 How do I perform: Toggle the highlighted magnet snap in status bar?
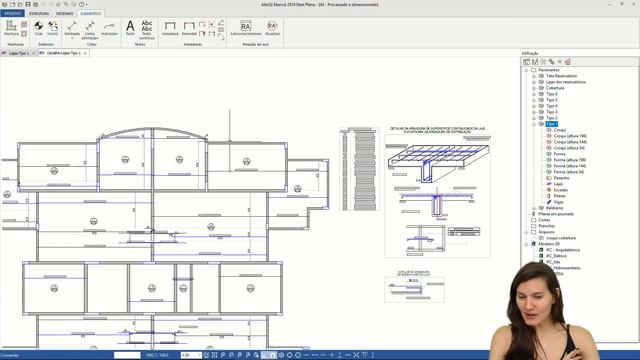point(273,355)
